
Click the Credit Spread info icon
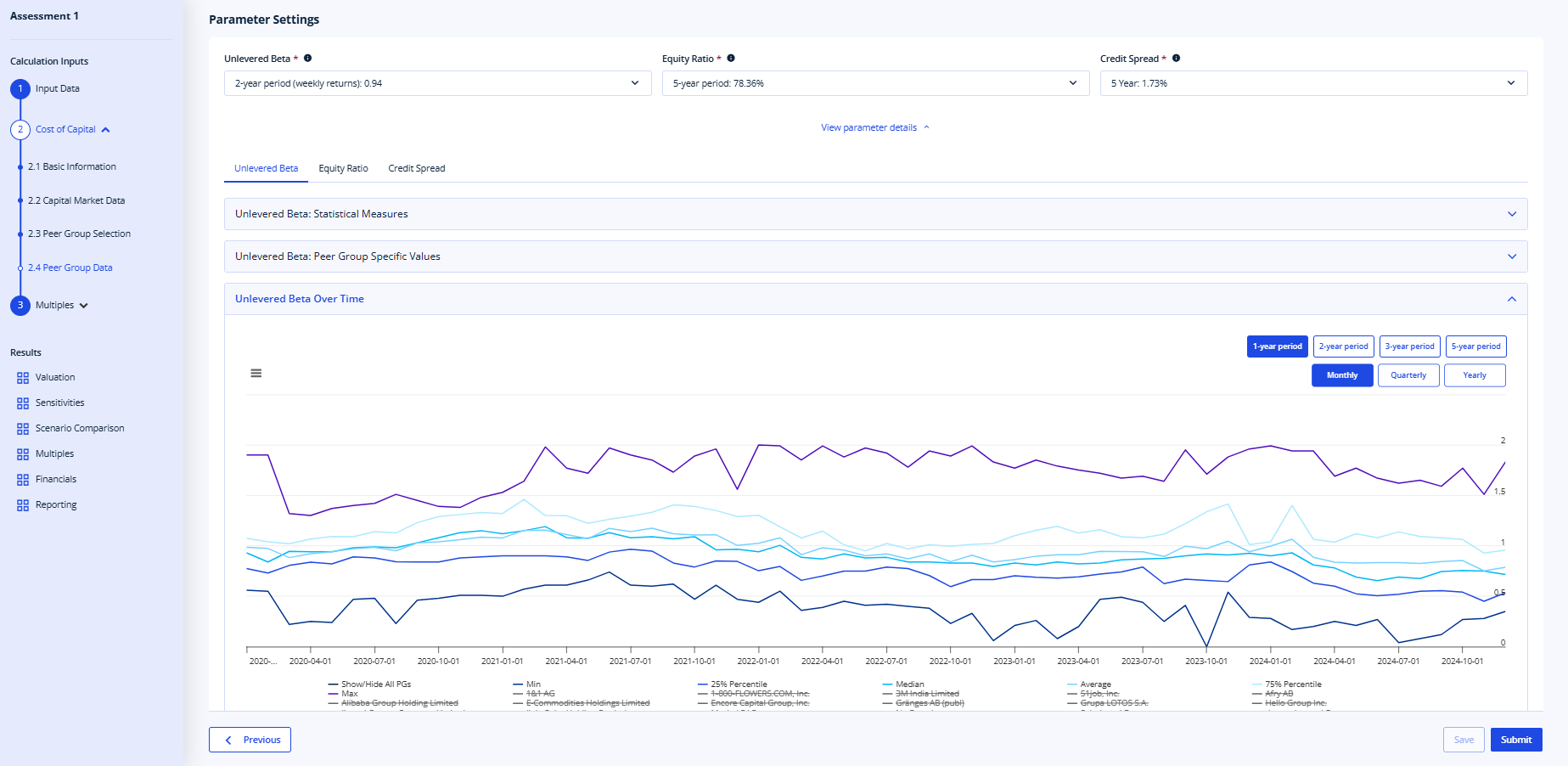point(1176,59)
